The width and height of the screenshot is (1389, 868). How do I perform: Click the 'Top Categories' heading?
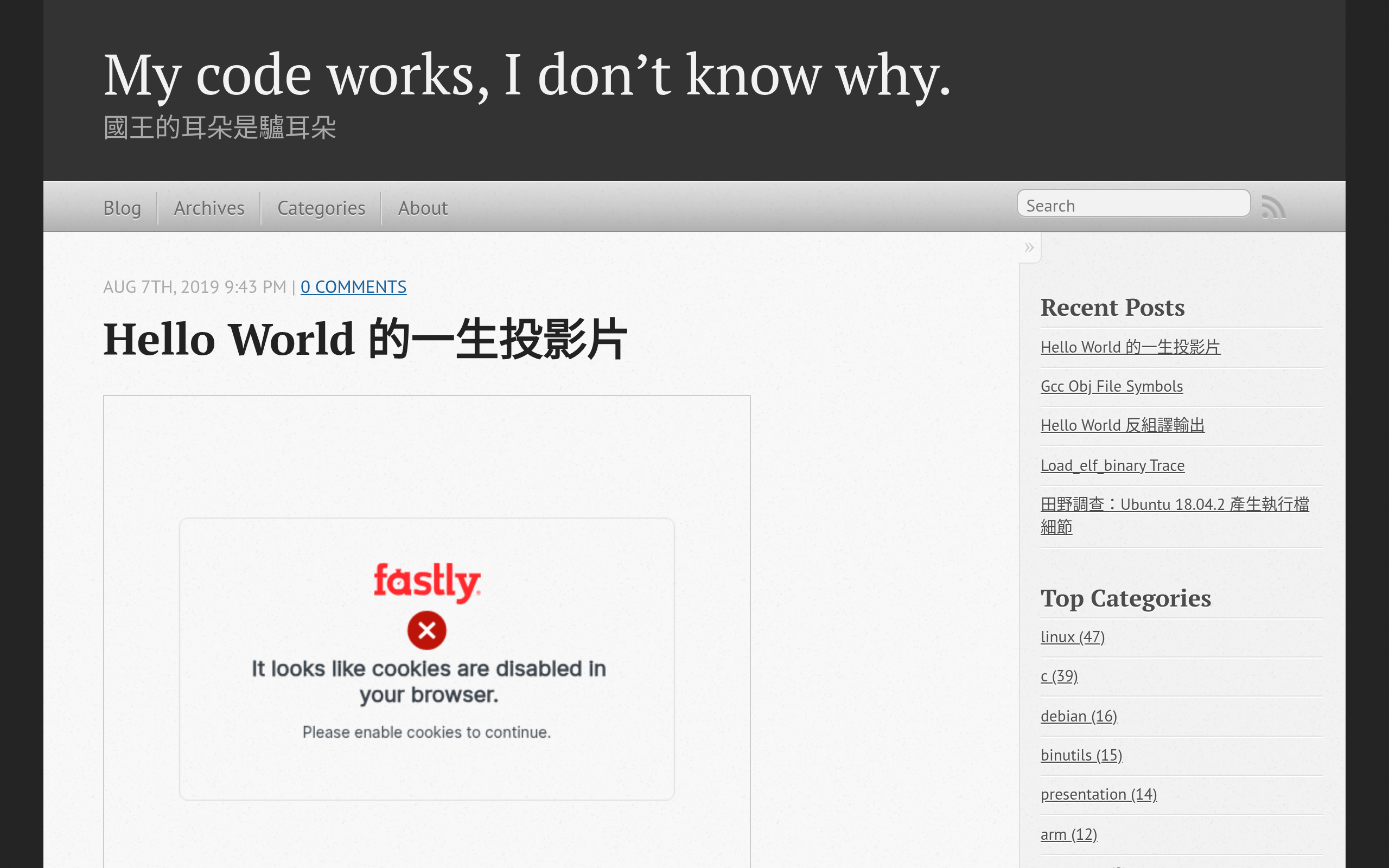(x=1125, y=598)
